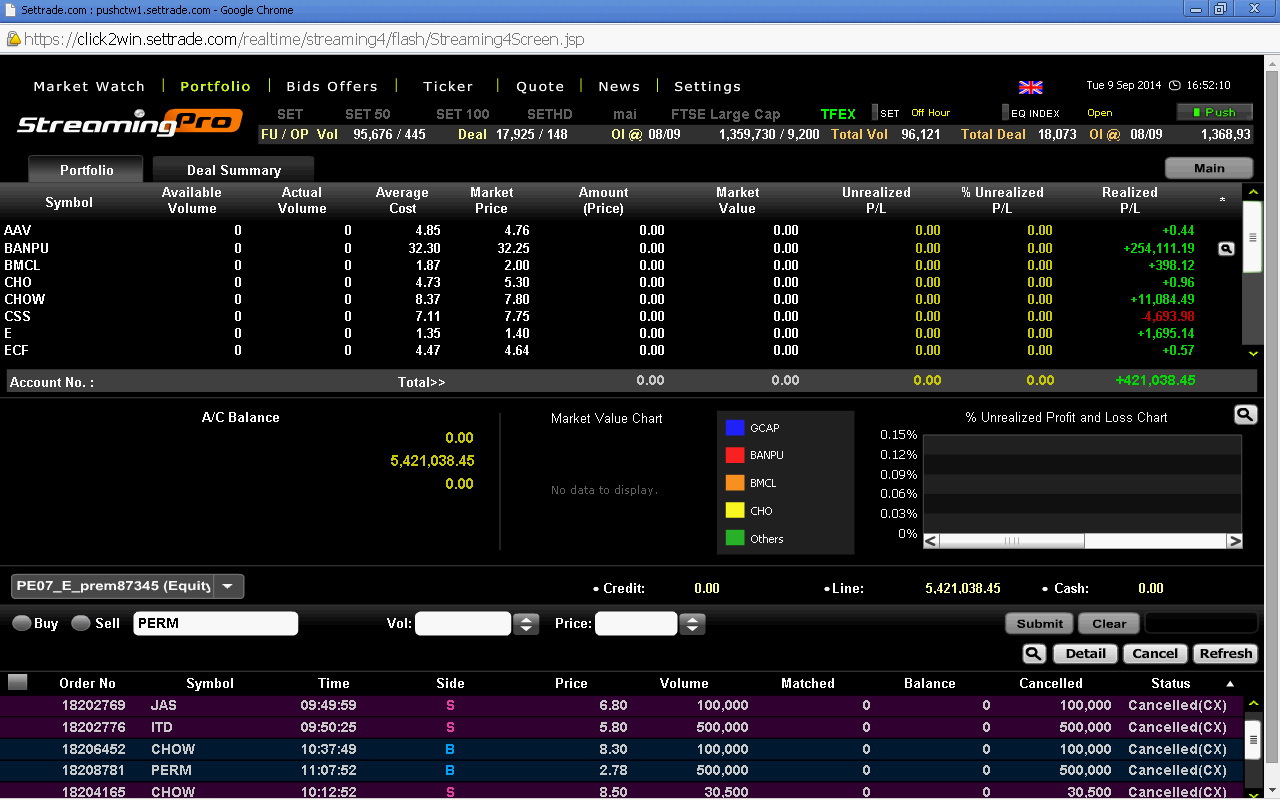Open the Quote menu

[x=540, y=86]
